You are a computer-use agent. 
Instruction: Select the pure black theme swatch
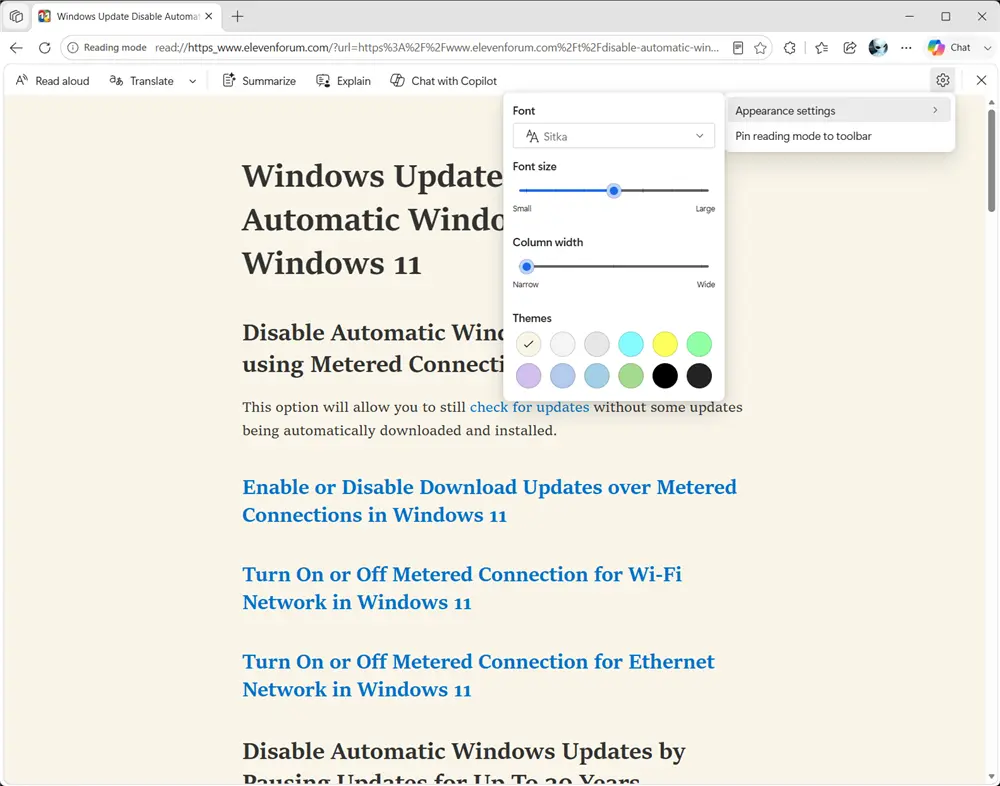click(x=665, y=376)
